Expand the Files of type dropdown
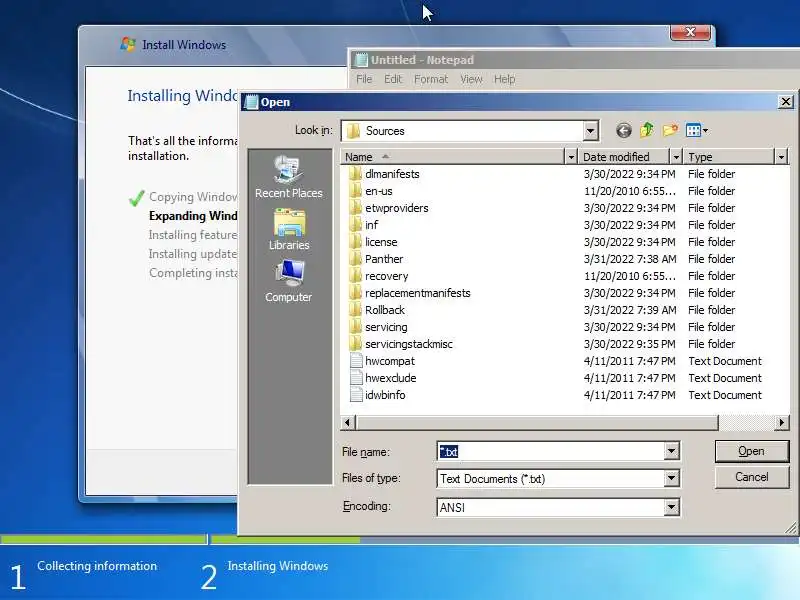Screen dimensions: 800x600 coord(671,479)
